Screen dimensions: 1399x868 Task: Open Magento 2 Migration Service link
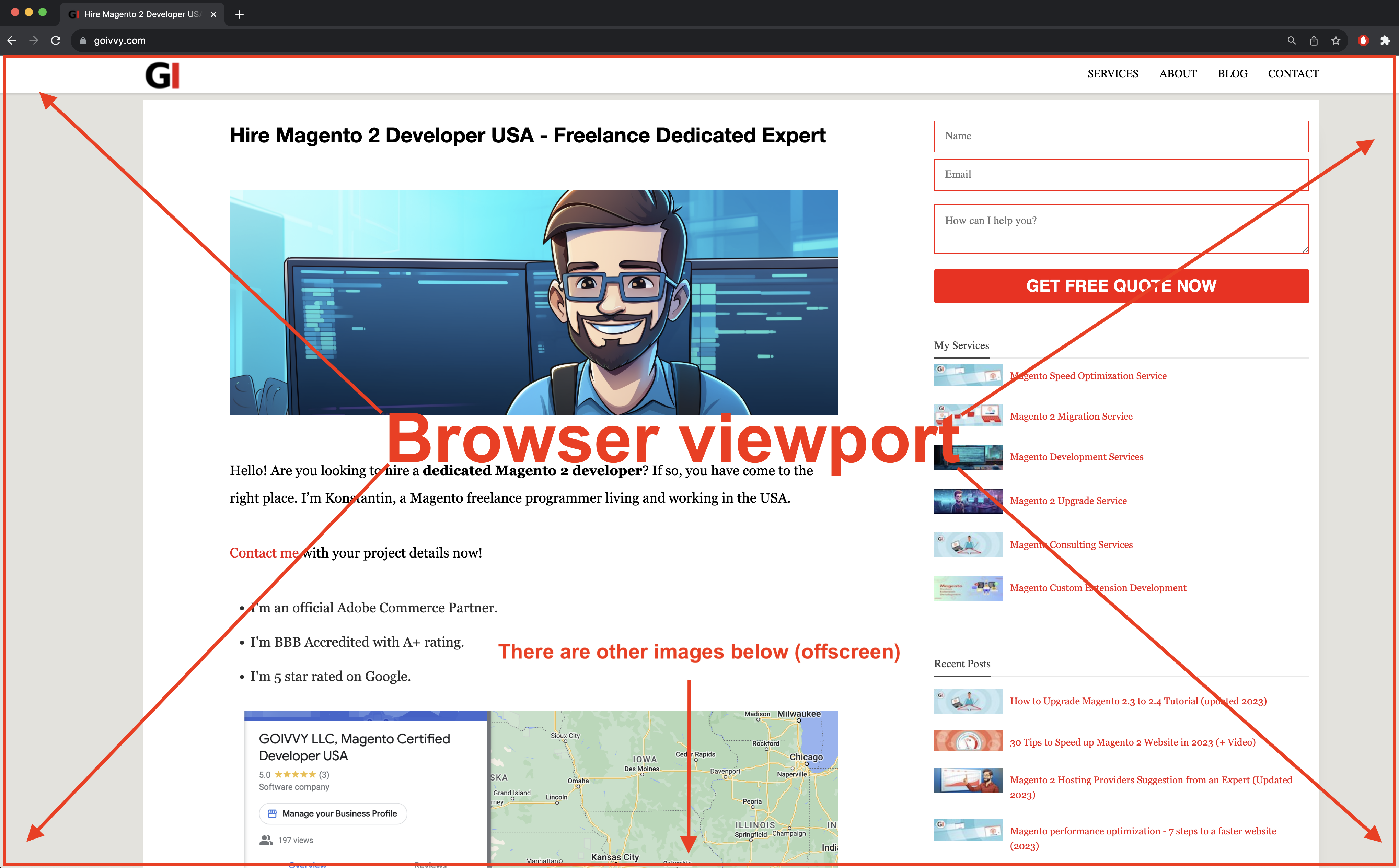[x=1071, y=416]
